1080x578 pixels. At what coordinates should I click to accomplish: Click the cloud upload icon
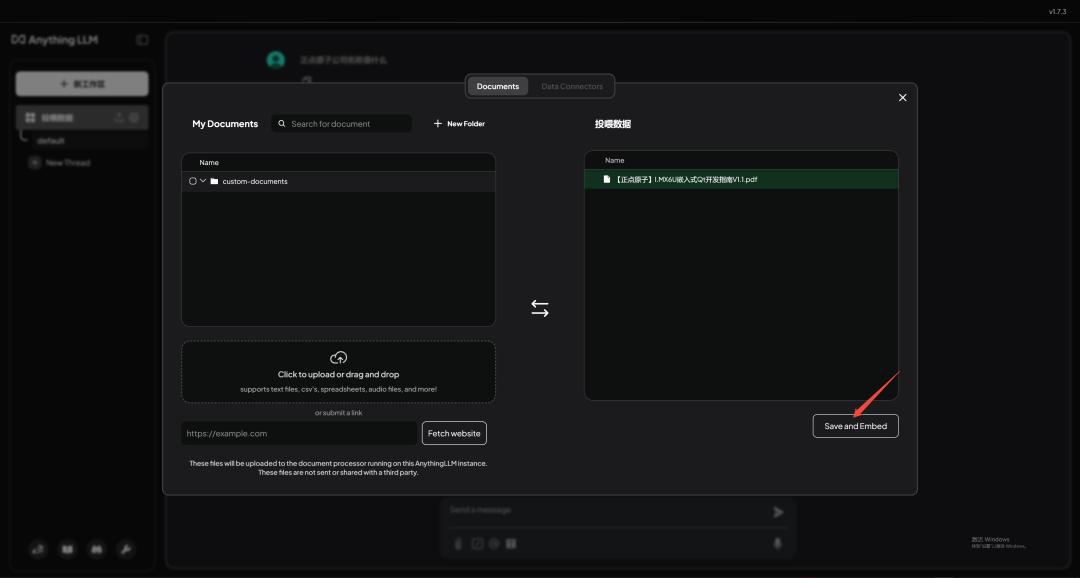coord(338,358)
